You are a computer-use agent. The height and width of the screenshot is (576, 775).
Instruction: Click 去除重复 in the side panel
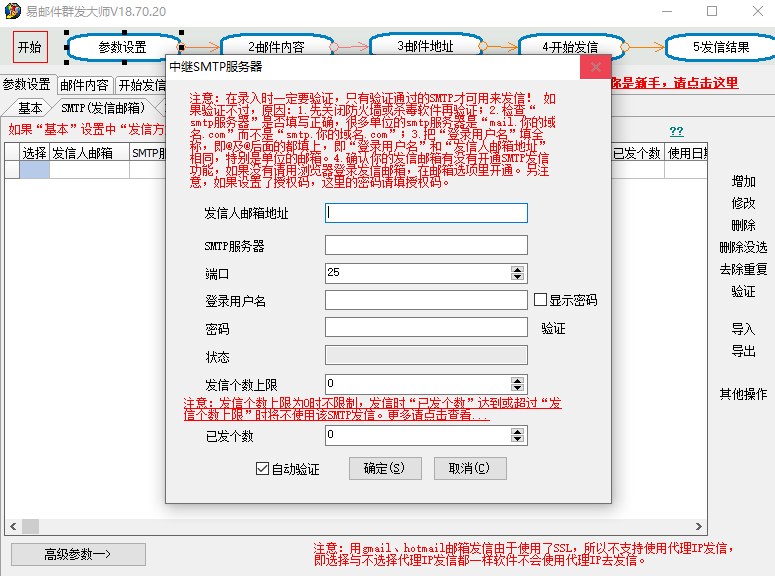(x=743, y=269)
